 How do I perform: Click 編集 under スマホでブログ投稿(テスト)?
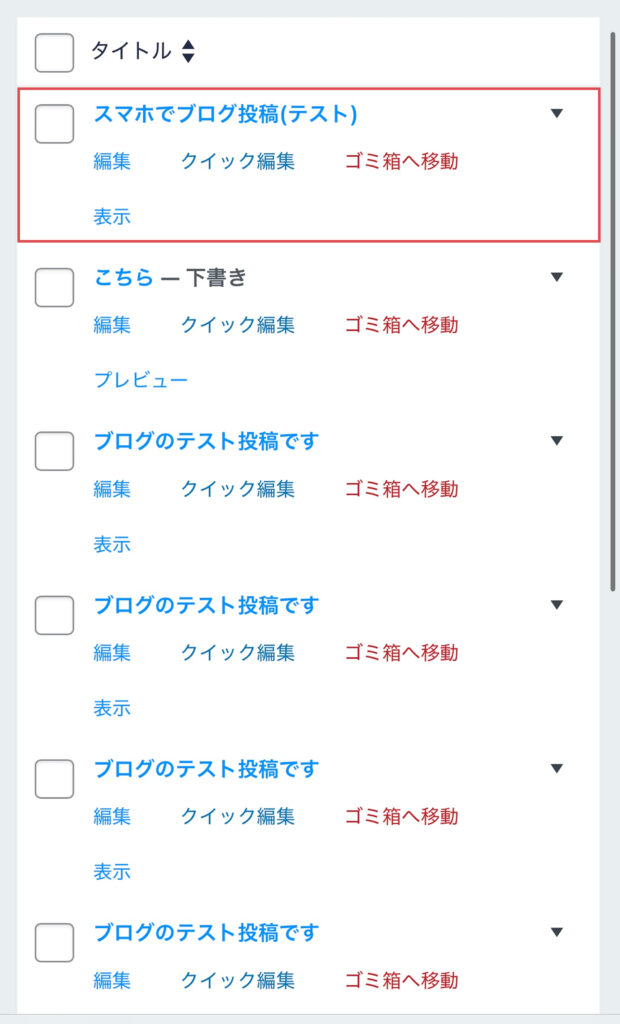[x=112, y=161]
